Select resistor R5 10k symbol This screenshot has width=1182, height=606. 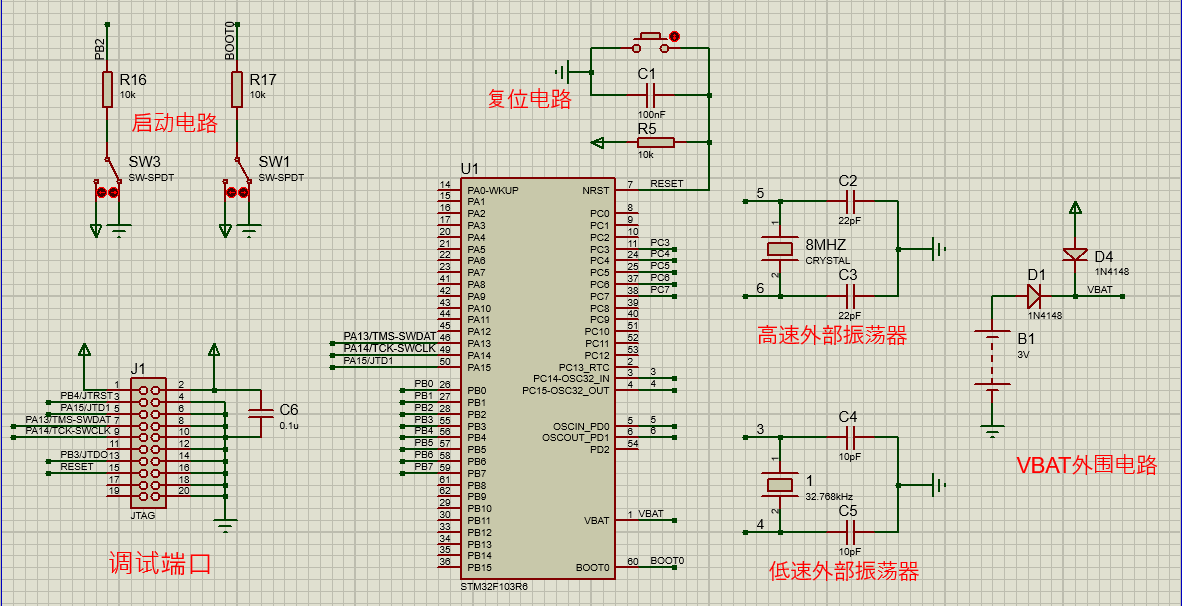click(x=656, y=142)
